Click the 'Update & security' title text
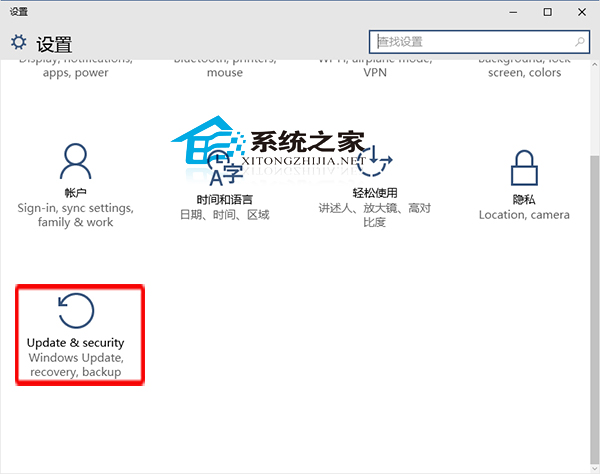 (x=76, y=343)
